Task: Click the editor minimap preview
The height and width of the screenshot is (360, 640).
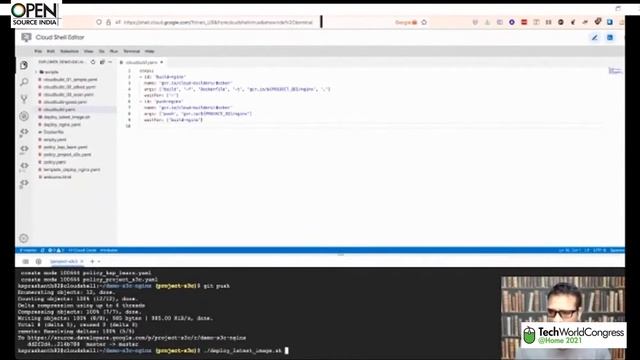Action: point(615,71)
